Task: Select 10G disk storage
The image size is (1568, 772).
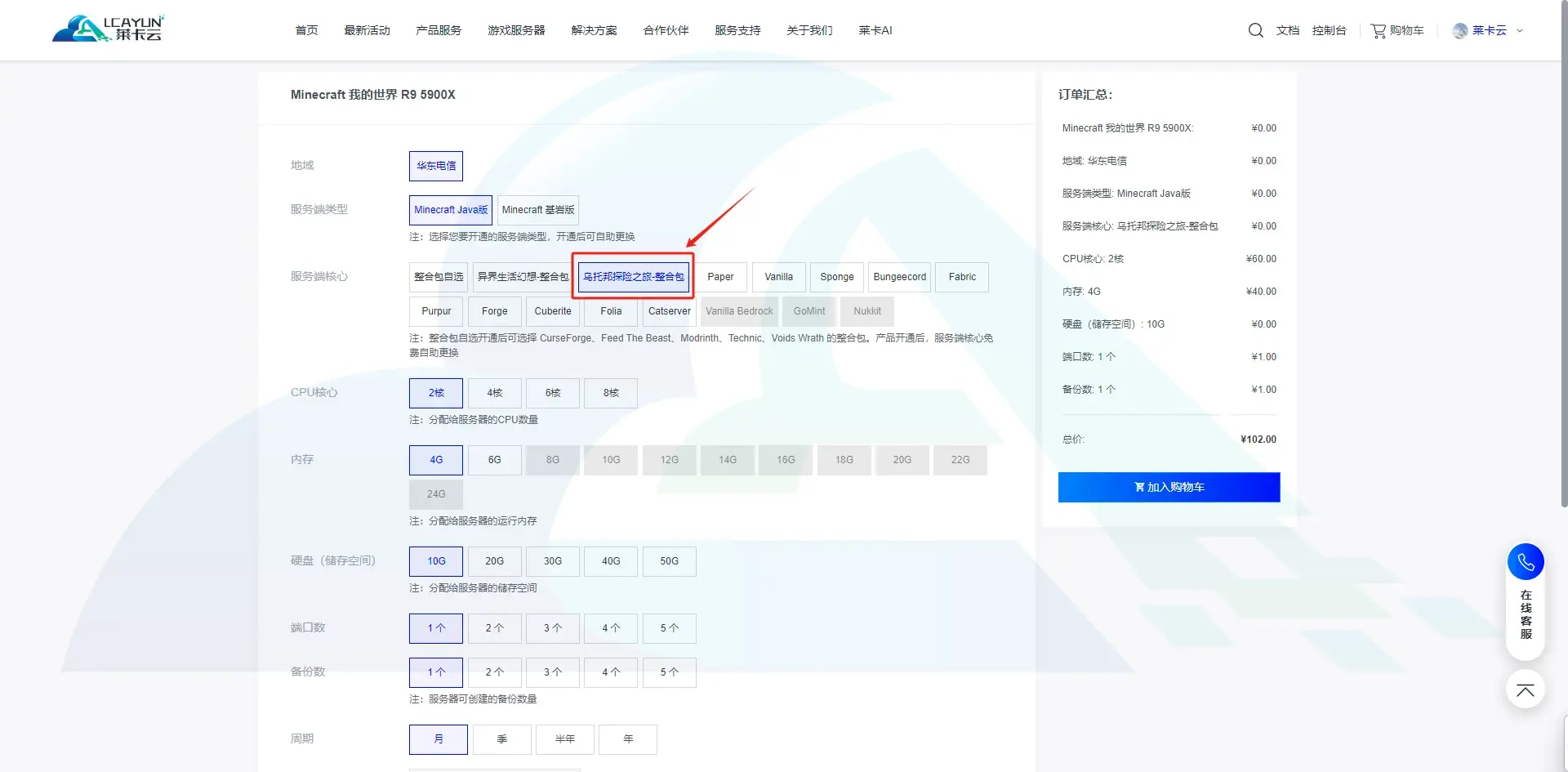Action: 436,561
